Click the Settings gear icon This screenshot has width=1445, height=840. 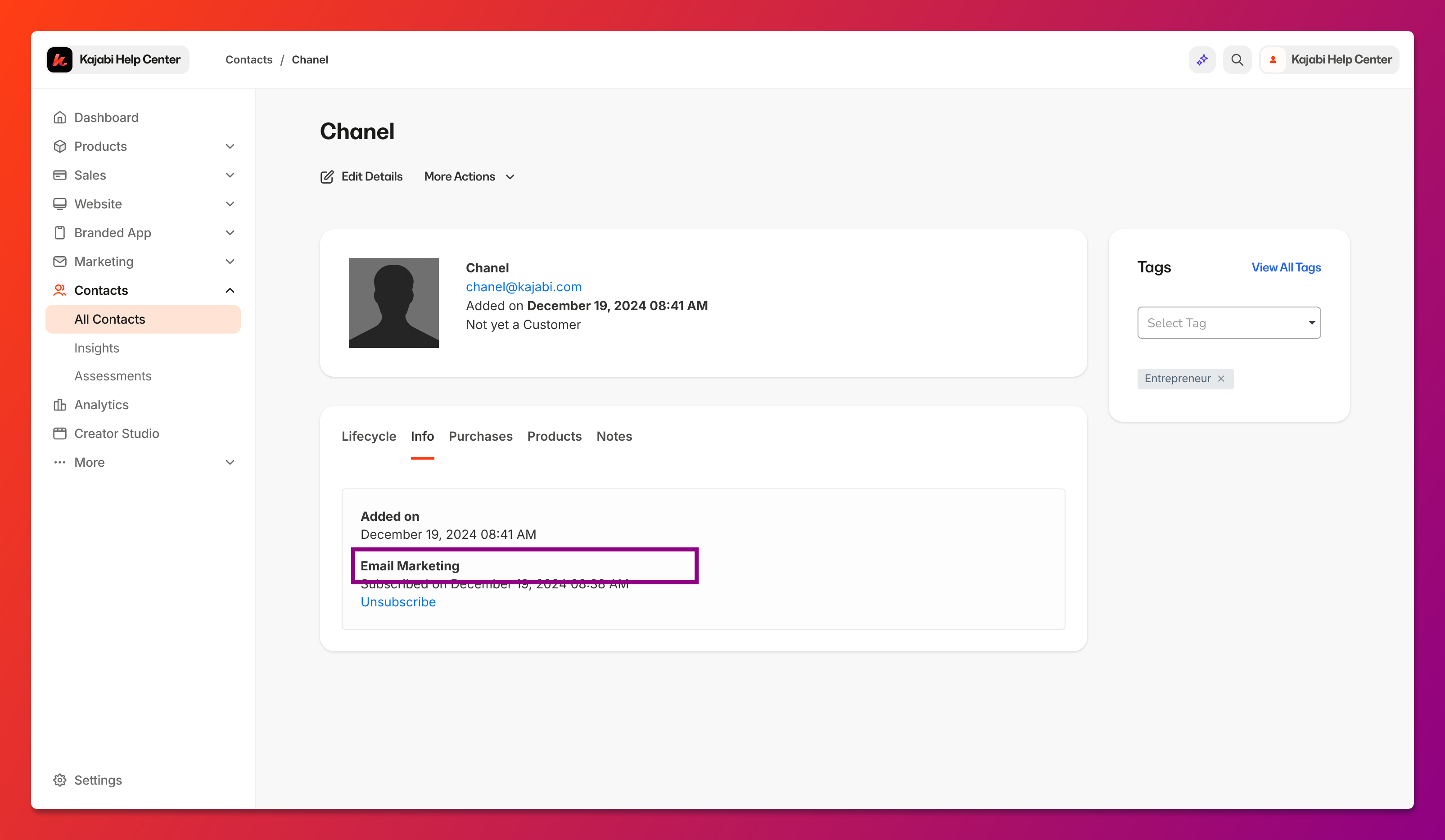59,780
